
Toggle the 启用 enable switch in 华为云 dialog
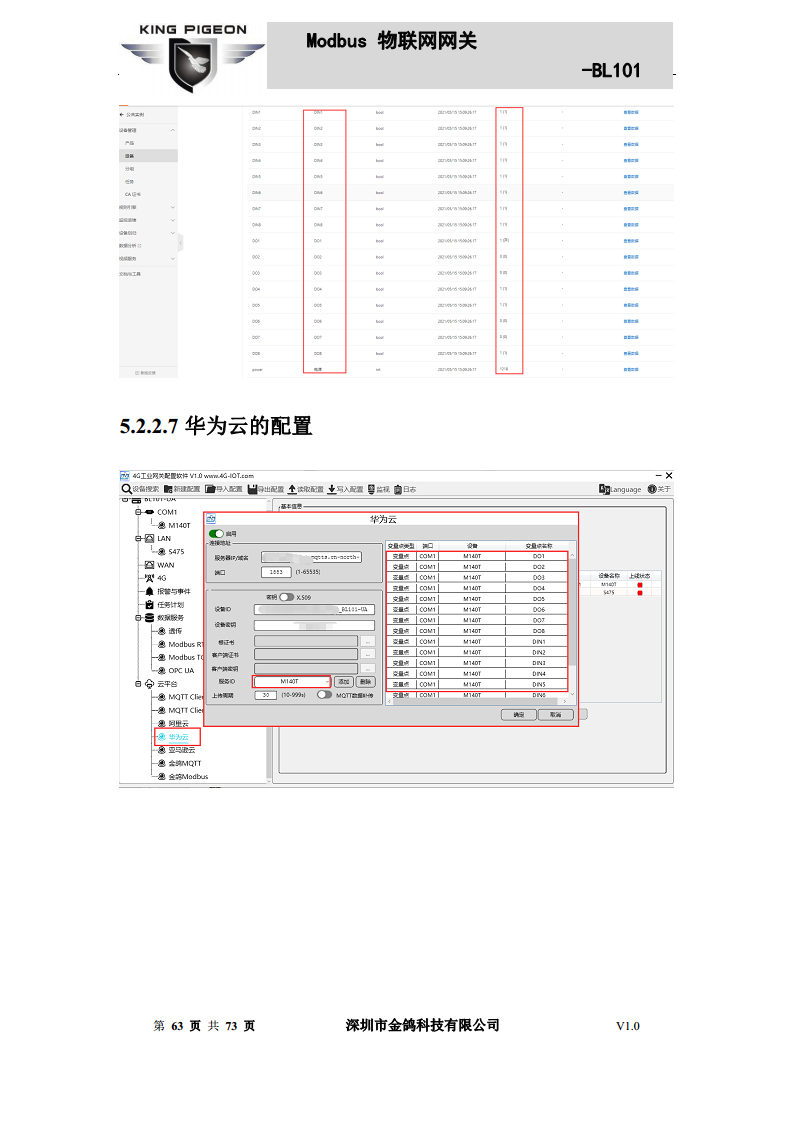216,534
